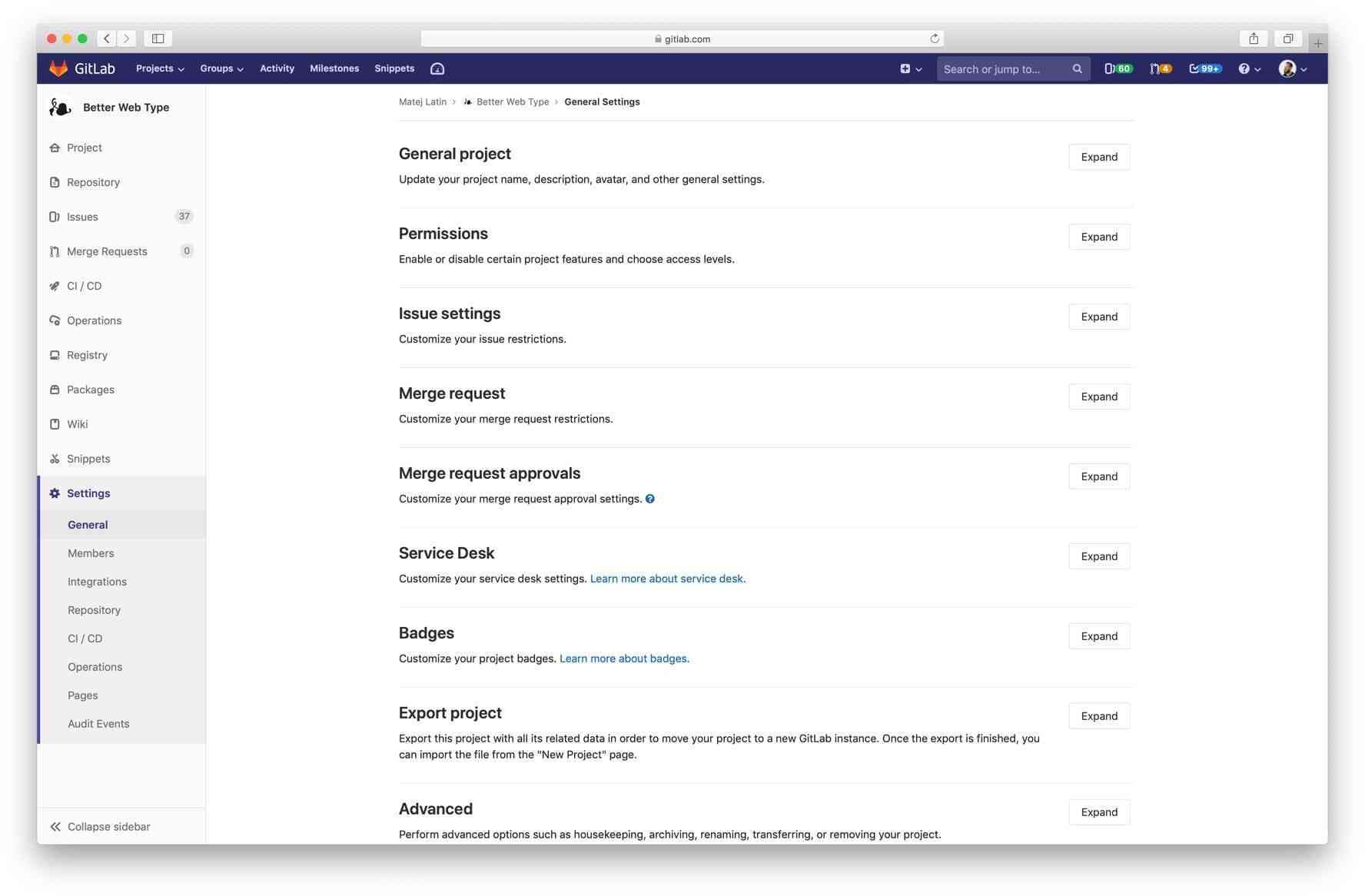Select Merge Requests from the sidebar

pos(107,251)
